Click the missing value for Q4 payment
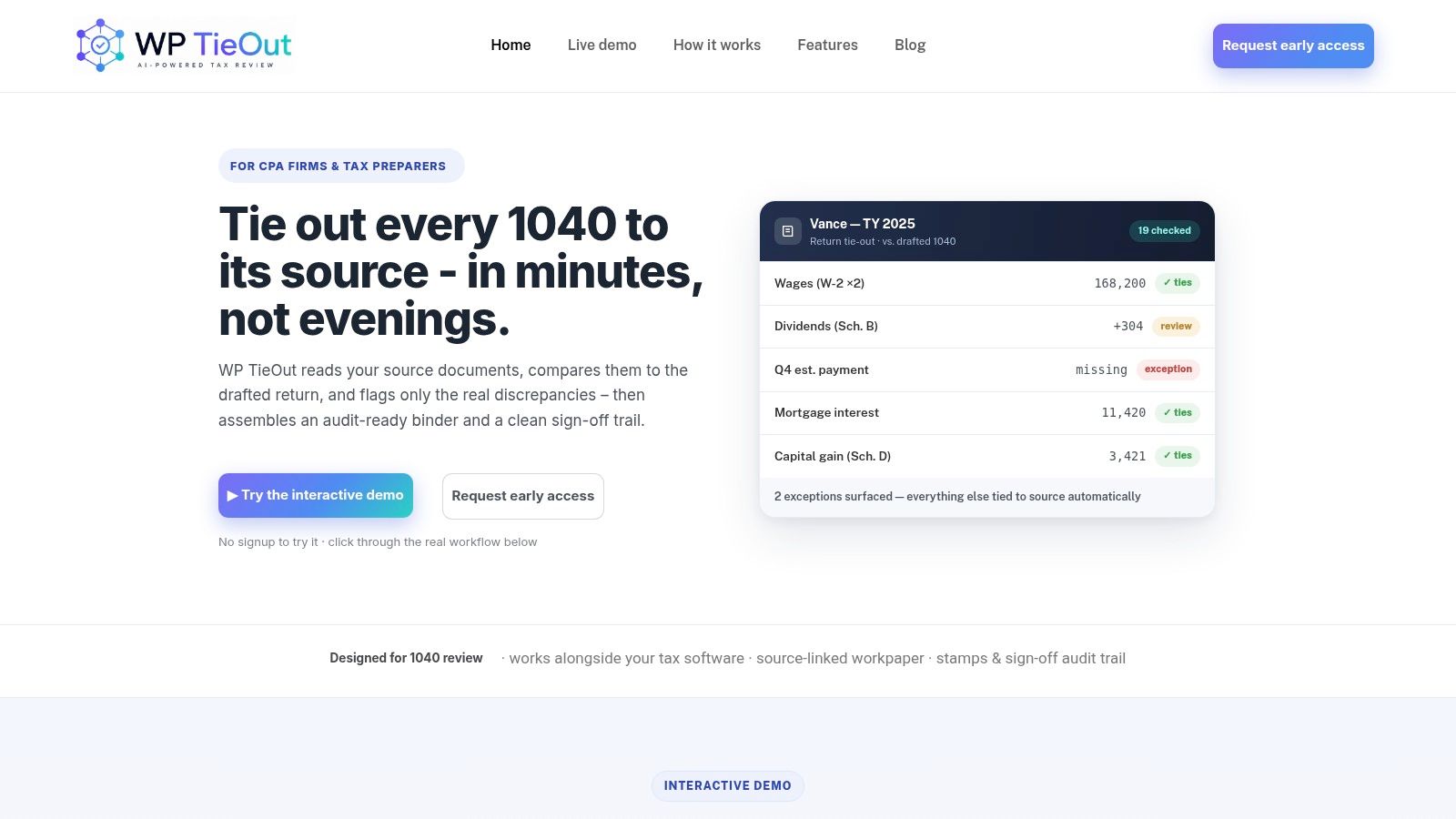The height and width of the screenshot is (819, 1456). [1101, 369]
